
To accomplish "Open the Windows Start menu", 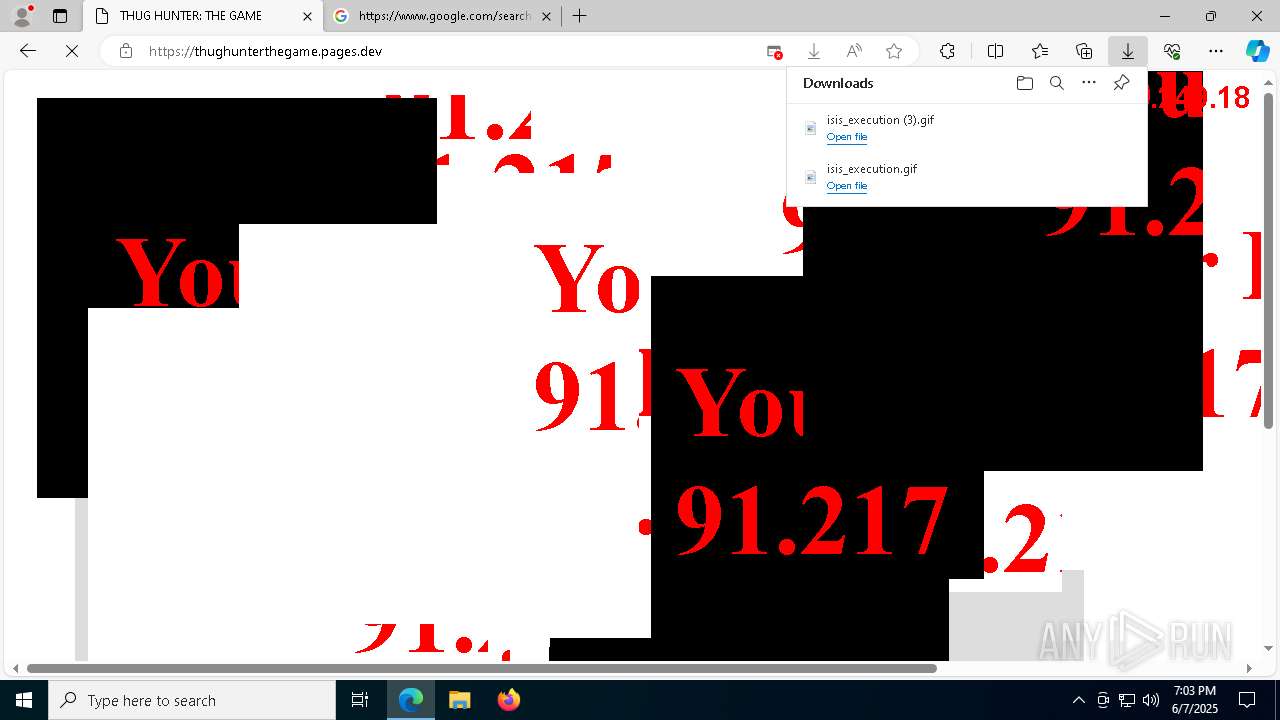I will pyautogui.click(x=24, y=700).
